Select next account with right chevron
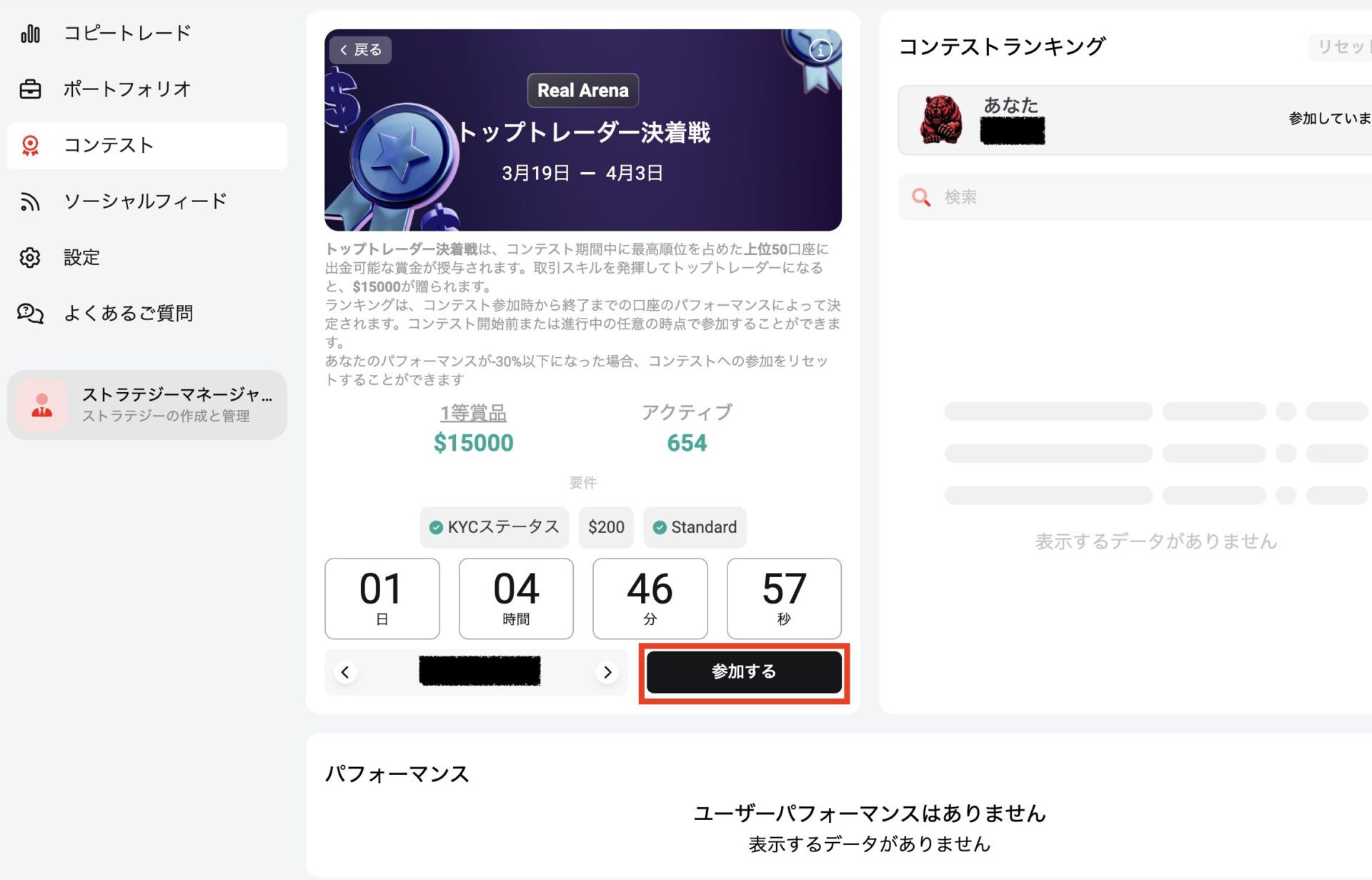 607,672
